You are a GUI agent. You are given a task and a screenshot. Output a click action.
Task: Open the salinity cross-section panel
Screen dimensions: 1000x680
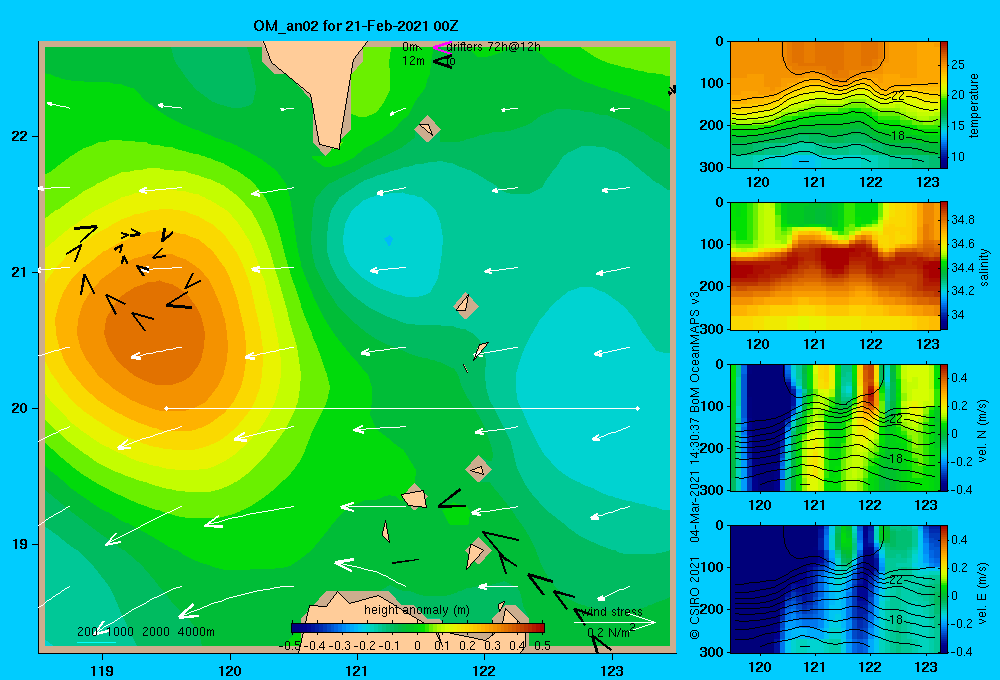point(834,266)
